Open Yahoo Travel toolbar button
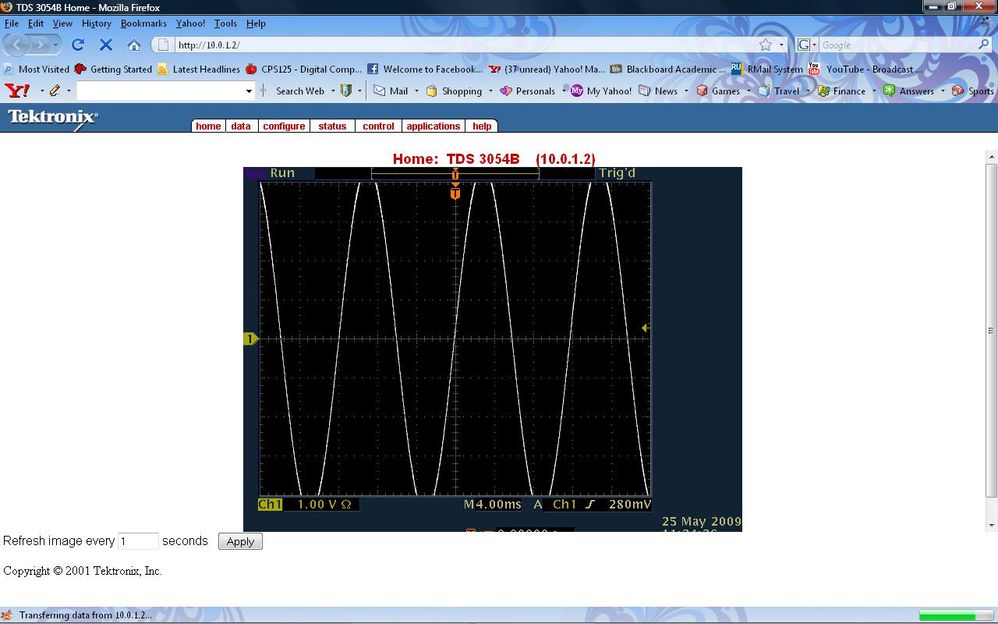Image resolution: width=998 pixels, height=624 pixels. tap(779, 91)
